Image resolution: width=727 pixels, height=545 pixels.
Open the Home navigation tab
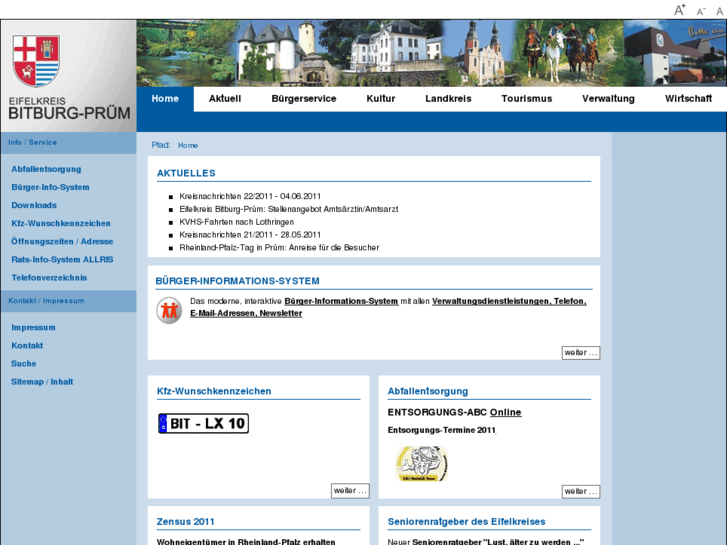click(165, 99)
